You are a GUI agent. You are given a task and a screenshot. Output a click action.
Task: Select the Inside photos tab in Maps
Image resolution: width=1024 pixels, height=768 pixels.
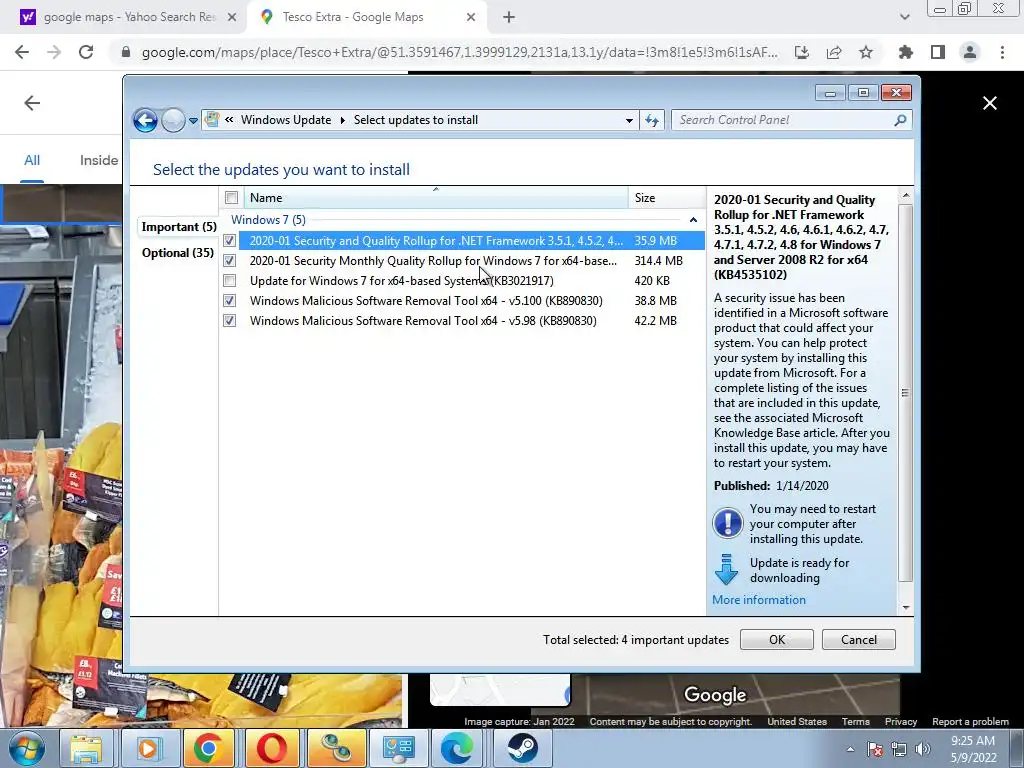coord(99,160)
